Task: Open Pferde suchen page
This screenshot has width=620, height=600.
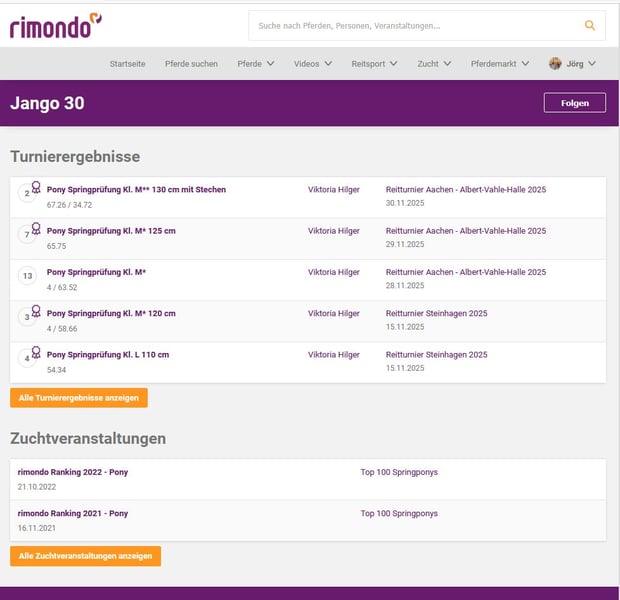Action: [x=191, y=64]
